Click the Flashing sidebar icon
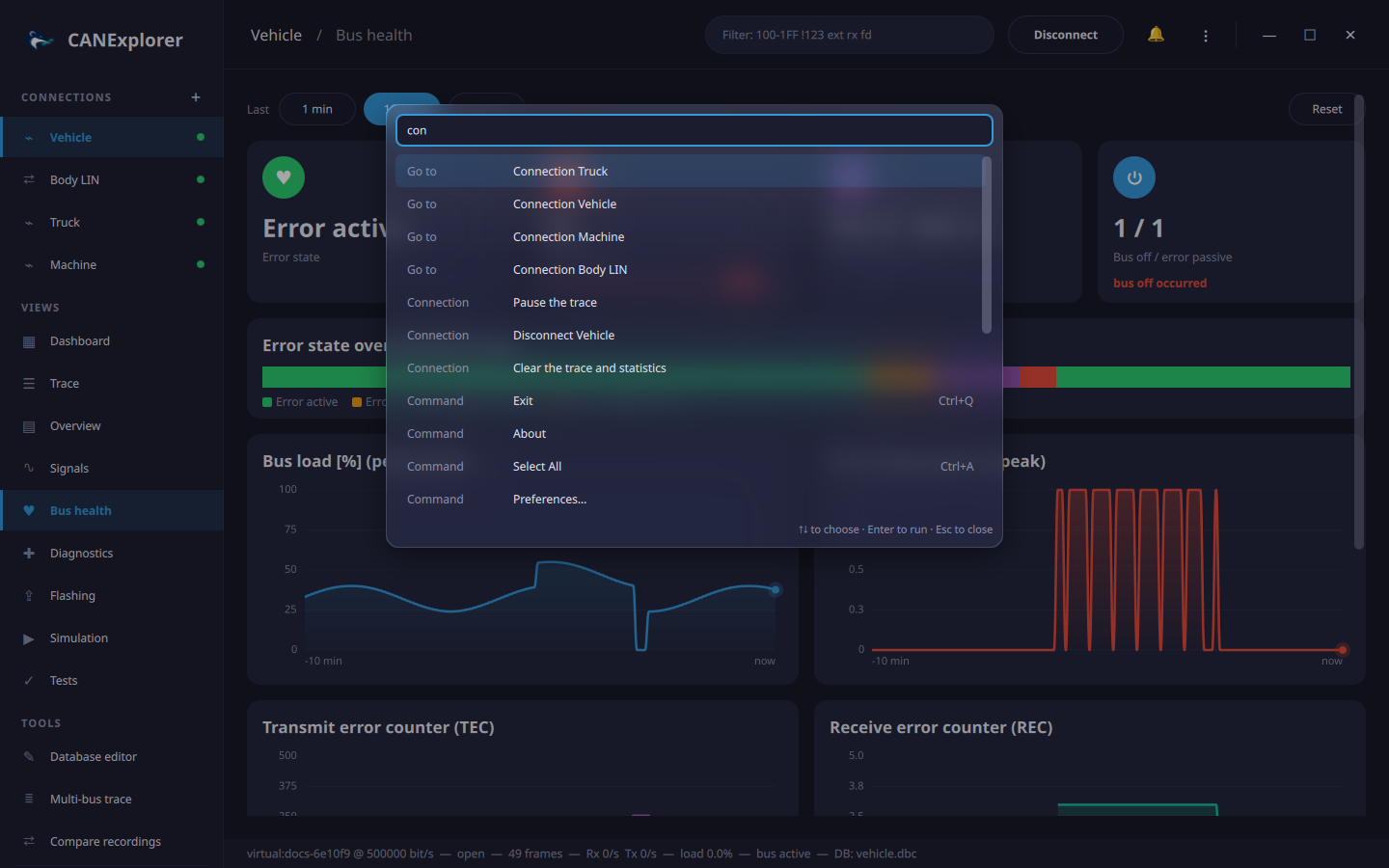Image resolution: width=1389 pixels, height=868 pixels. point(29,596)
